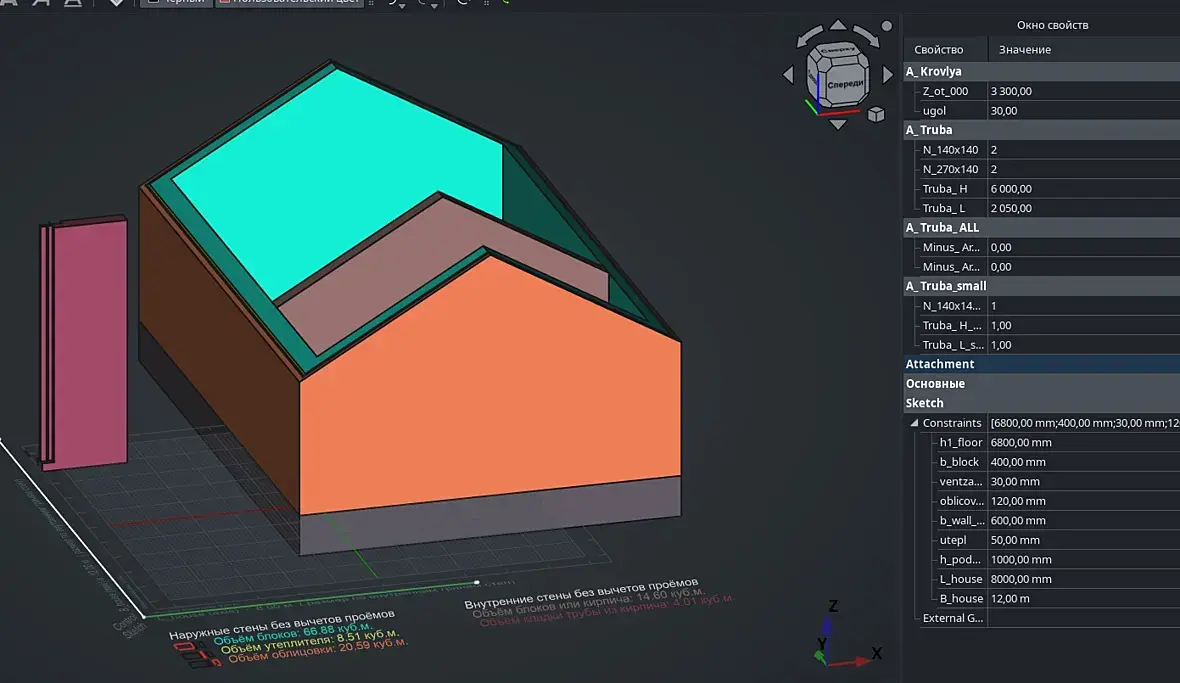Edit the Truba_H_... value 1,00

[1084, 325]
